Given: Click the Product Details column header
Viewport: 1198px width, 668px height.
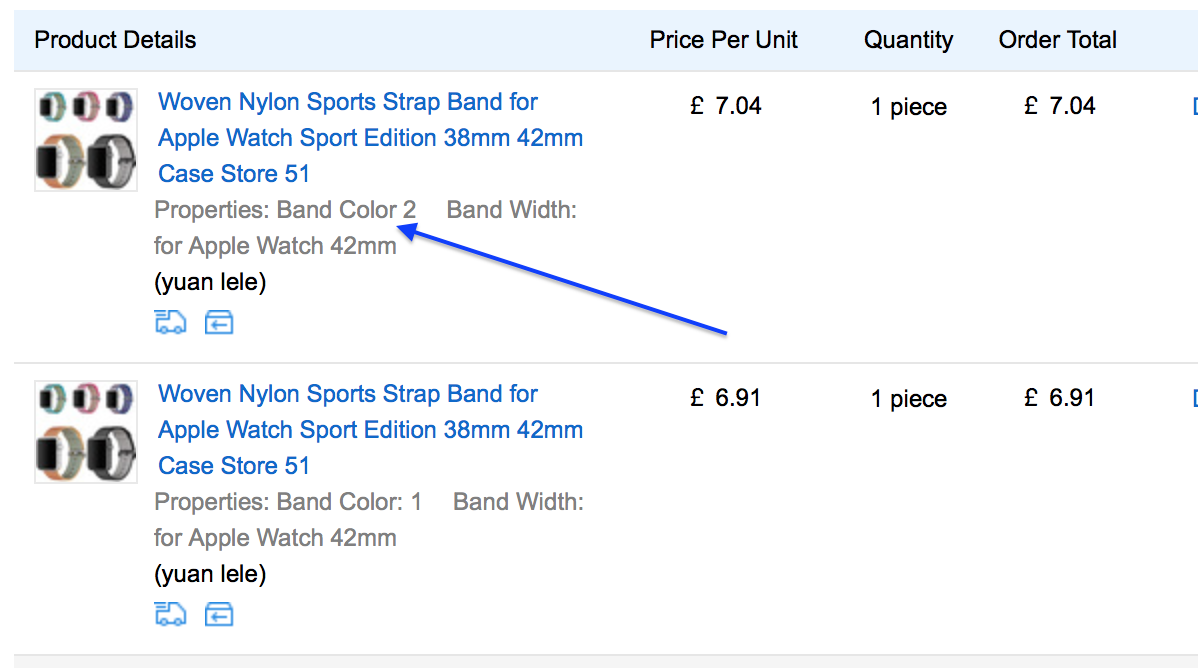Looking at the screenshot, I should click(115, 41).
